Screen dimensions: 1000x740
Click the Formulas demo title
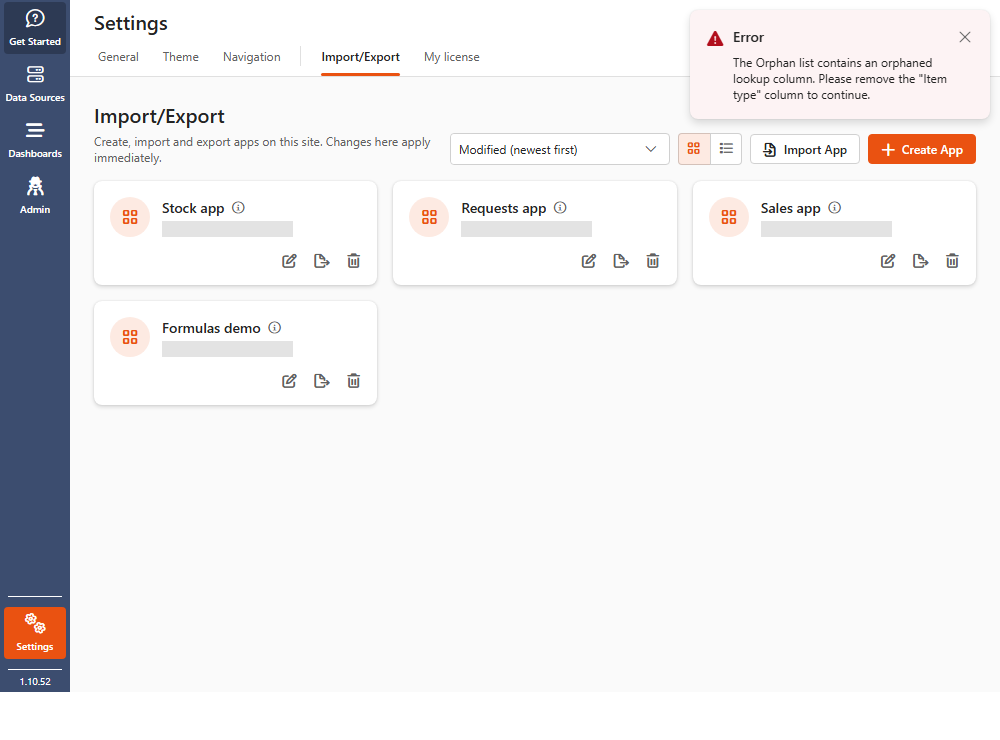(x=211, y=329)
